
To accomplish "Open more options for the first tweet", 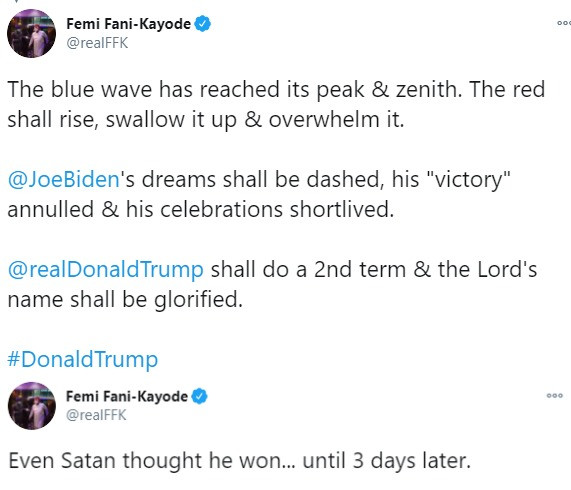I will click(564, 23).
